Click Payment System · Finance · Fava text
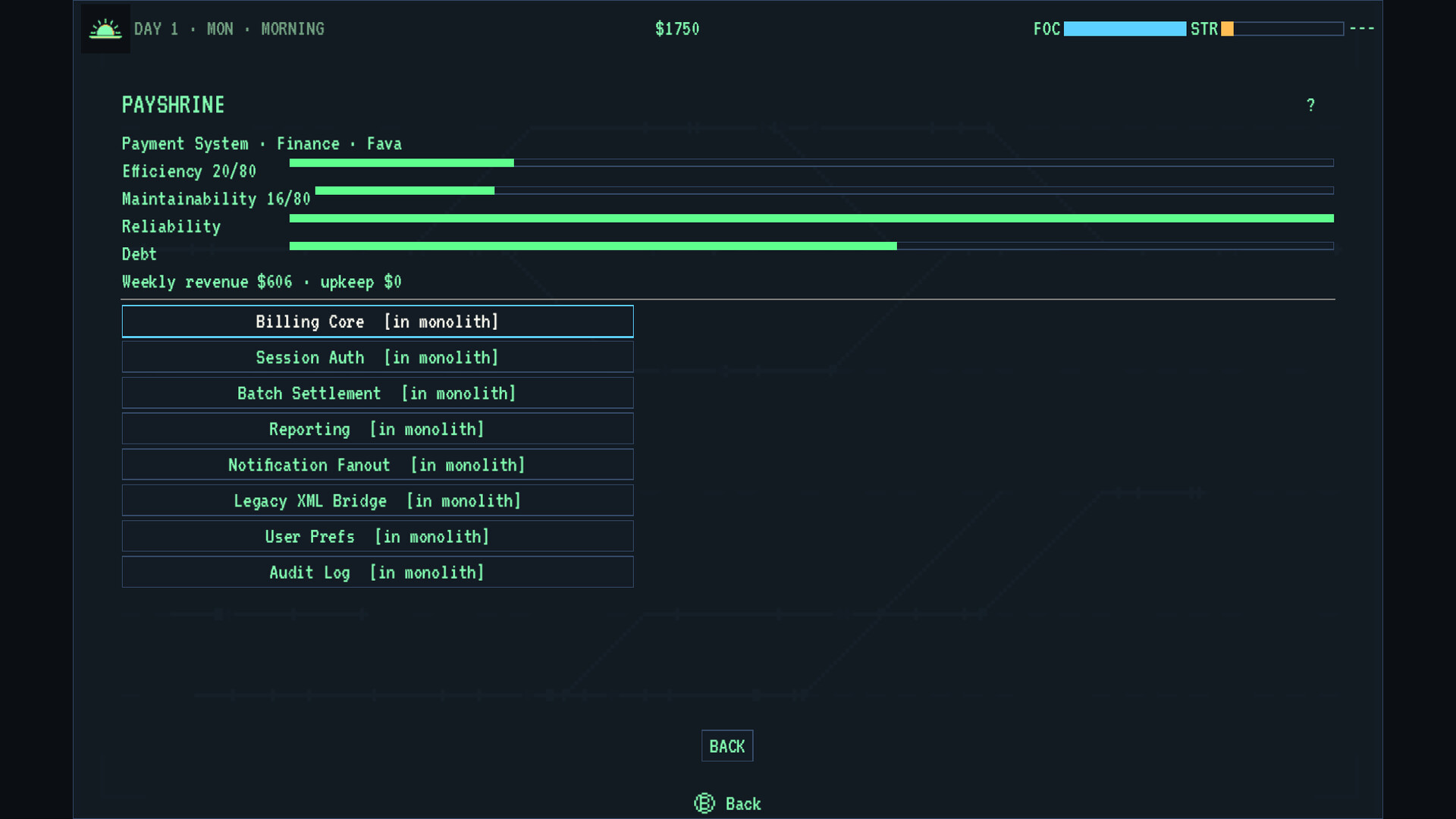The image size is (1456, 819). [x=262, y=144]
